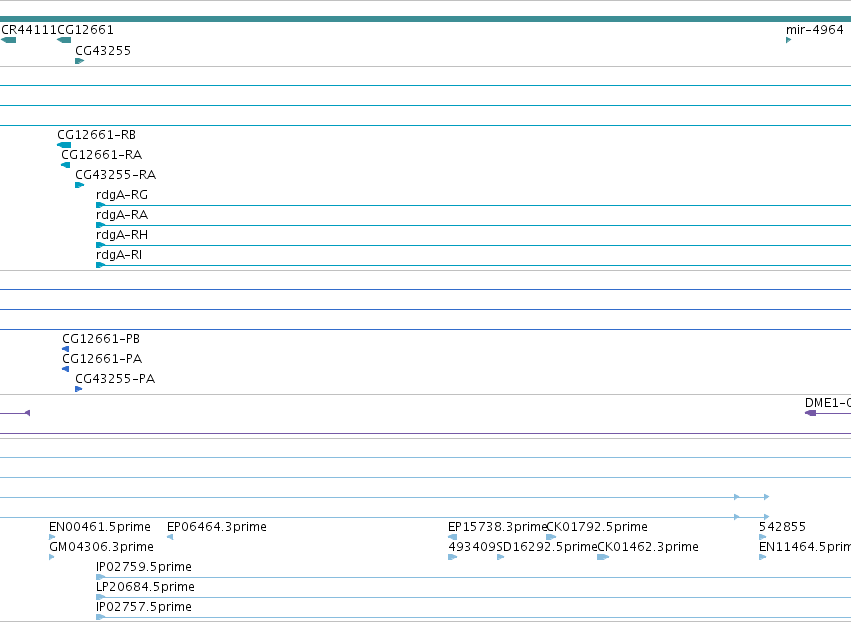Select the 542855 feature label
This screenshot has height=622, width=851.
[782, 527]
